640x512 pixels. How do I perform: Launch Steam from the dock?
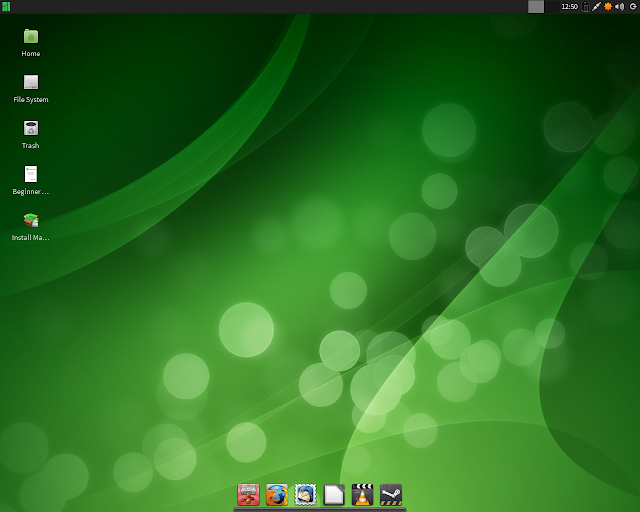point(391,495)
